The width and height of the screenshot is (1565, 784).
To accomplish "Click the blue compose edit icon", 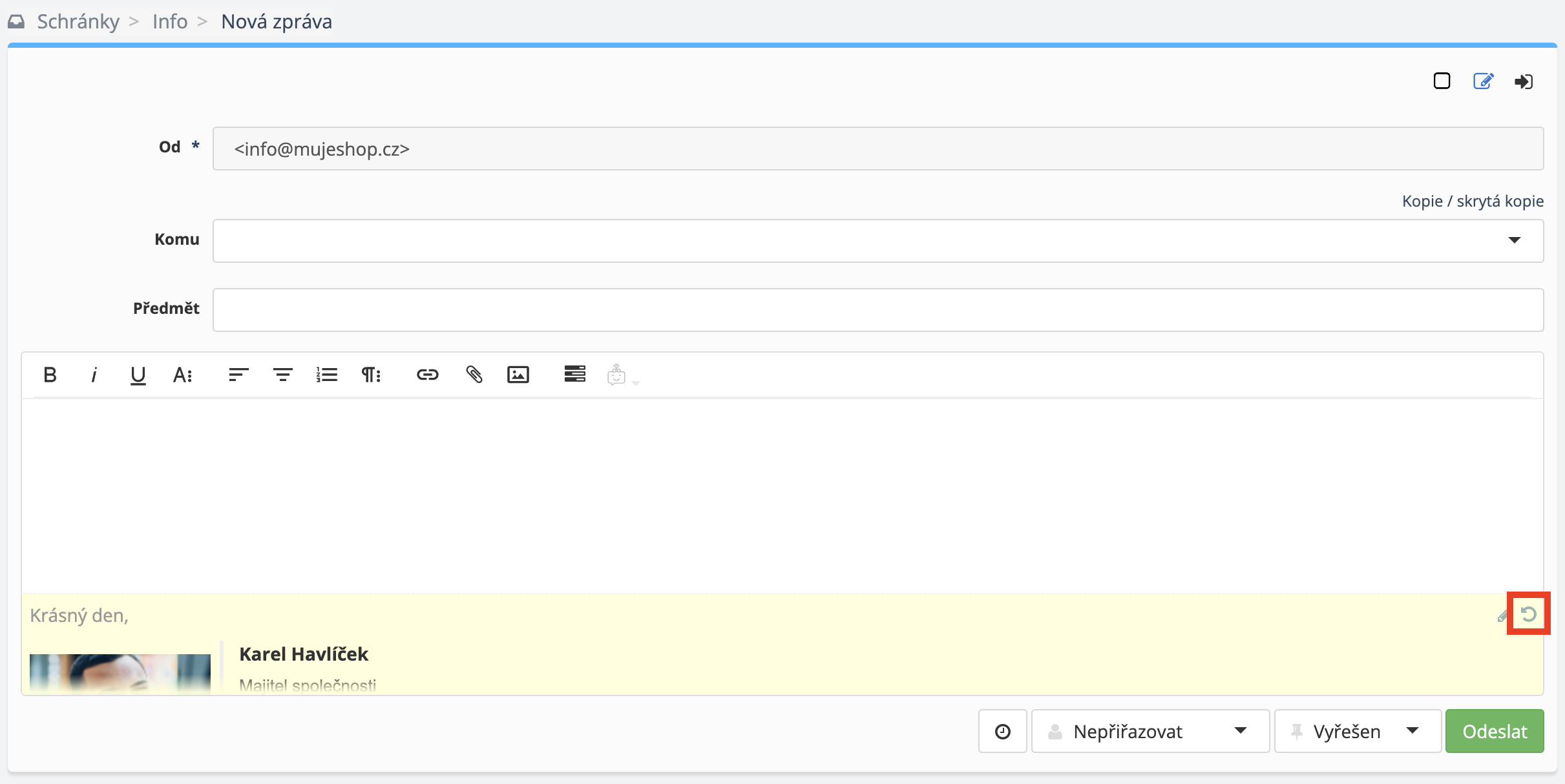I will tap(1483, 81).
